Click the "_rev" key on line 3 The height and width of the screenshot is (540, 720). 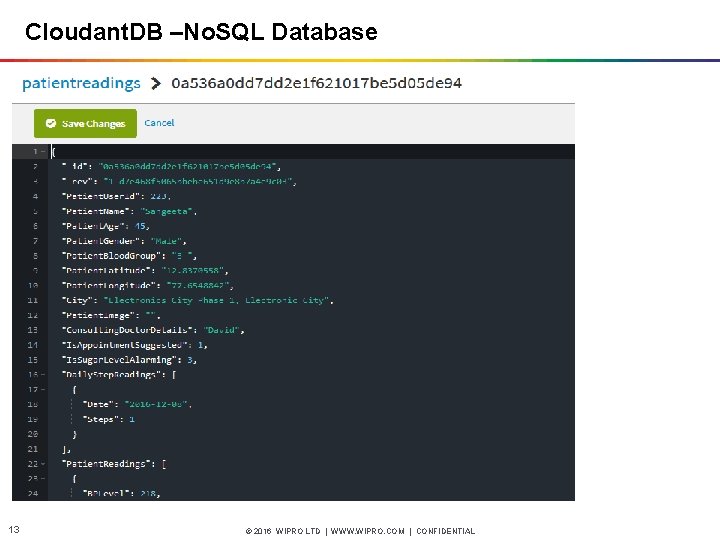click(77, 181)
